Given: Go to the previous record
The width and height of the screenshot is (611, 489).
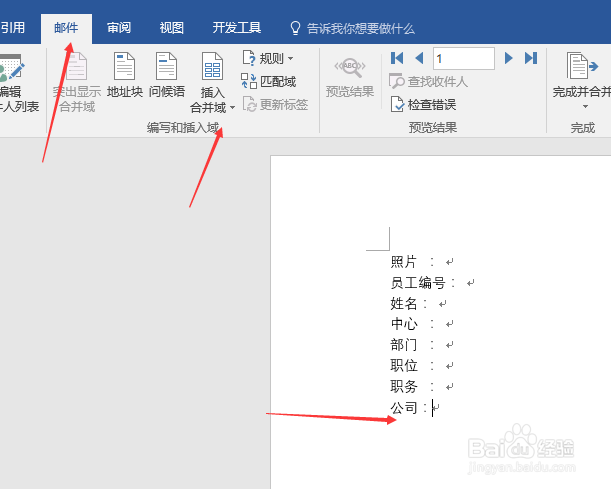Looking at the screenshot, I should tap(419, 58).
